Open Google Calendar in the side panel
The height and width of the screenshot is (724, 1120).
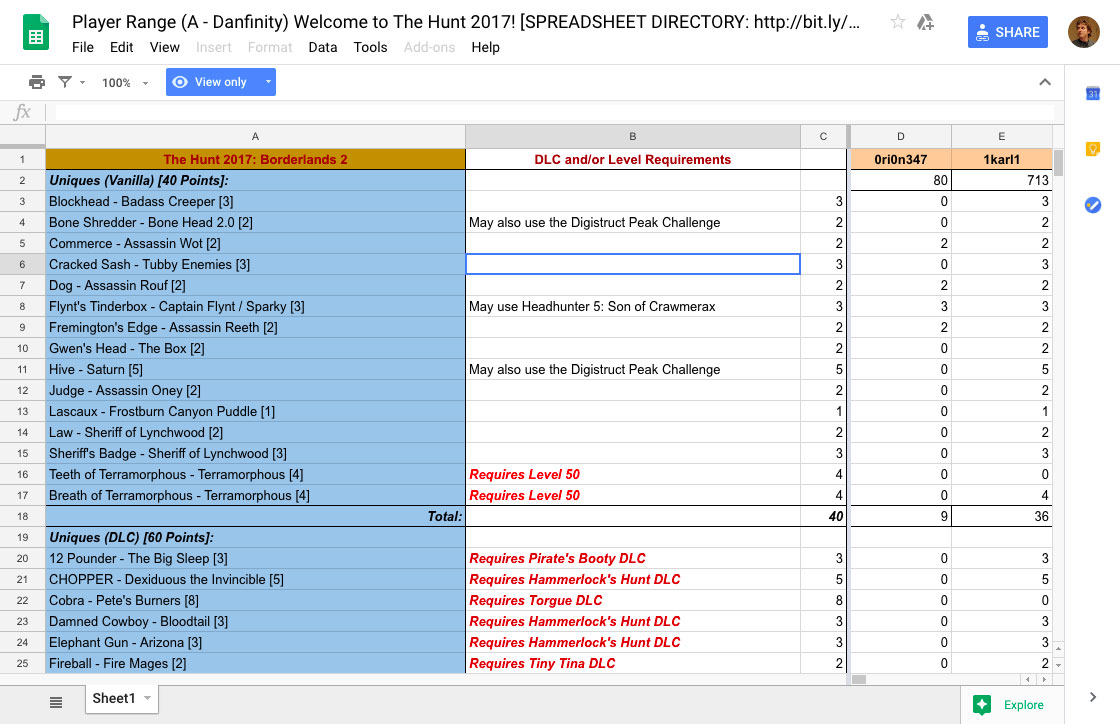click(1093, 92)
